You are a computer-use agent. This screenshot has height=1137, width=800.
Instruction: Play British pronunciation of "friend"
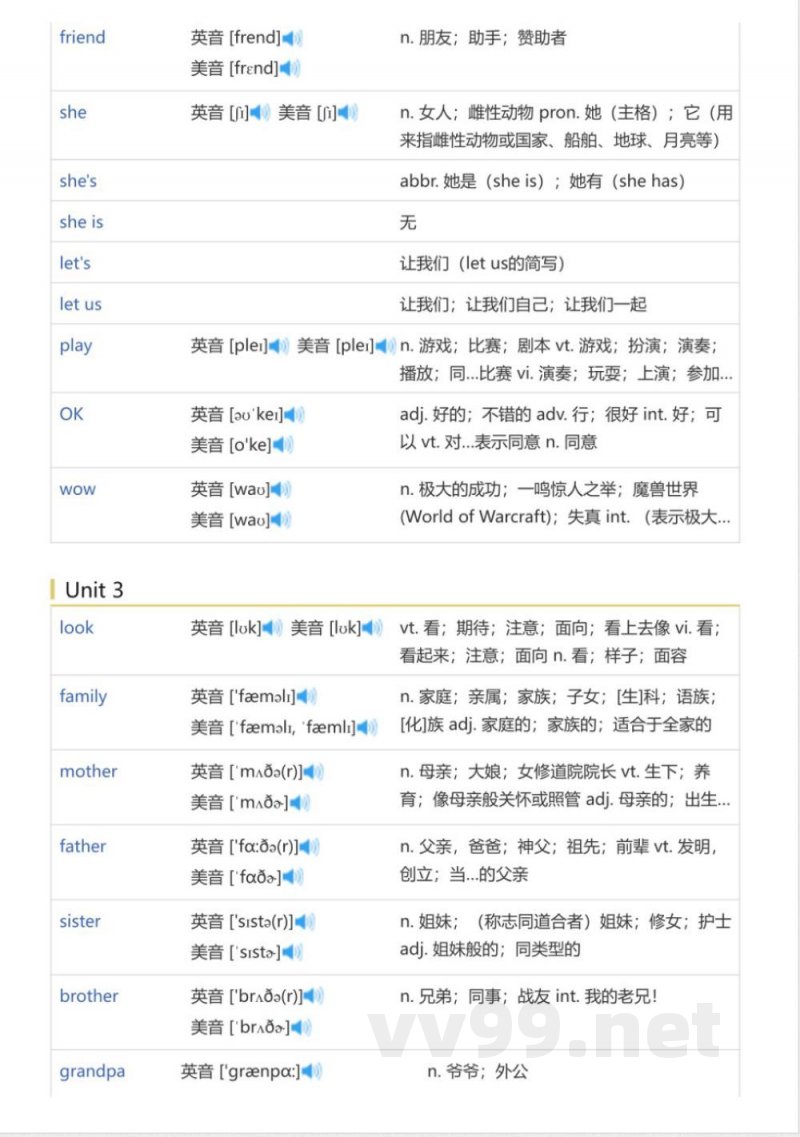click(288, 37)
